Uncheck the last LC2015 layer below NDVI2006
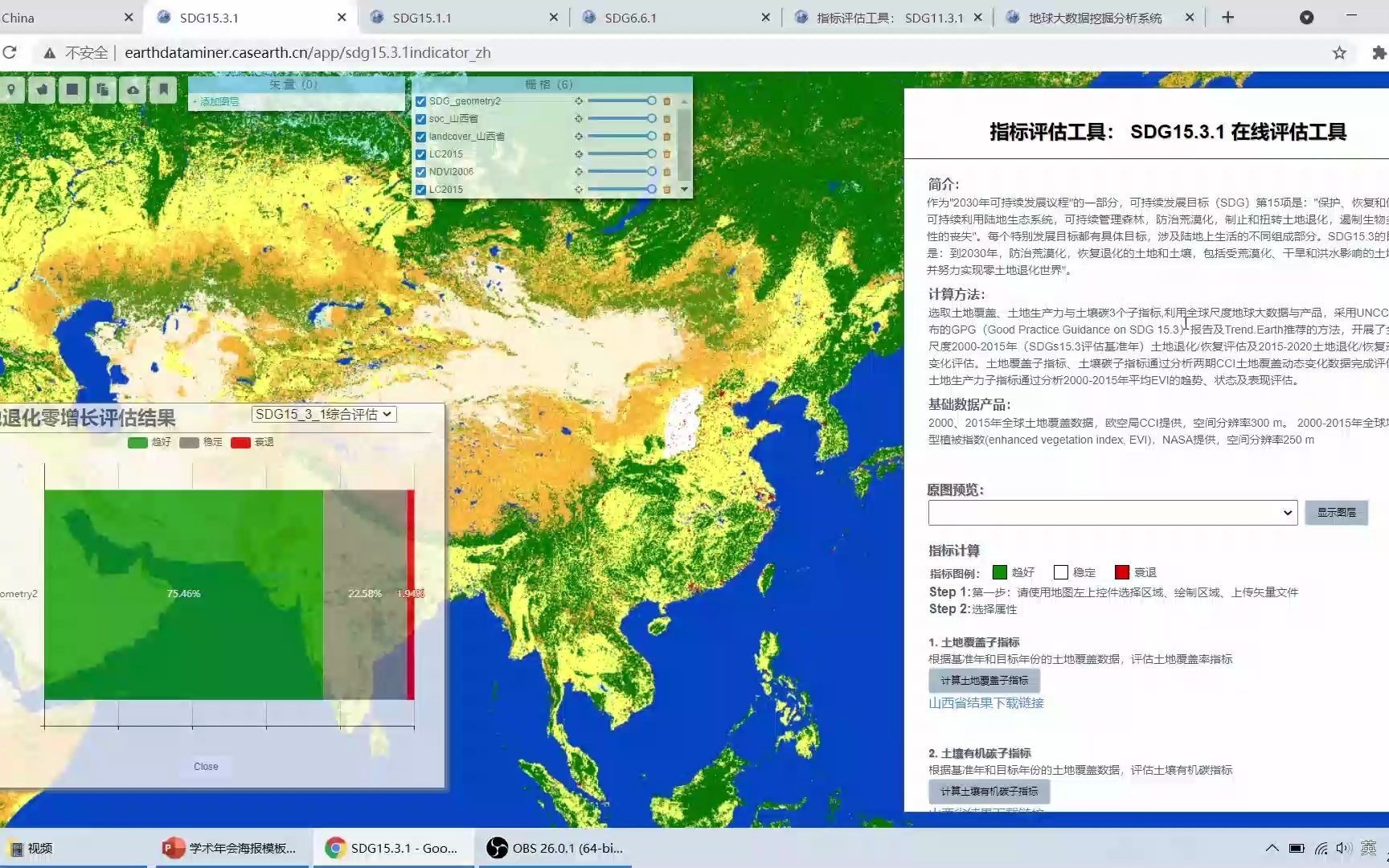The height and width of the screenshot is (868, 1389). pos(420,190)
